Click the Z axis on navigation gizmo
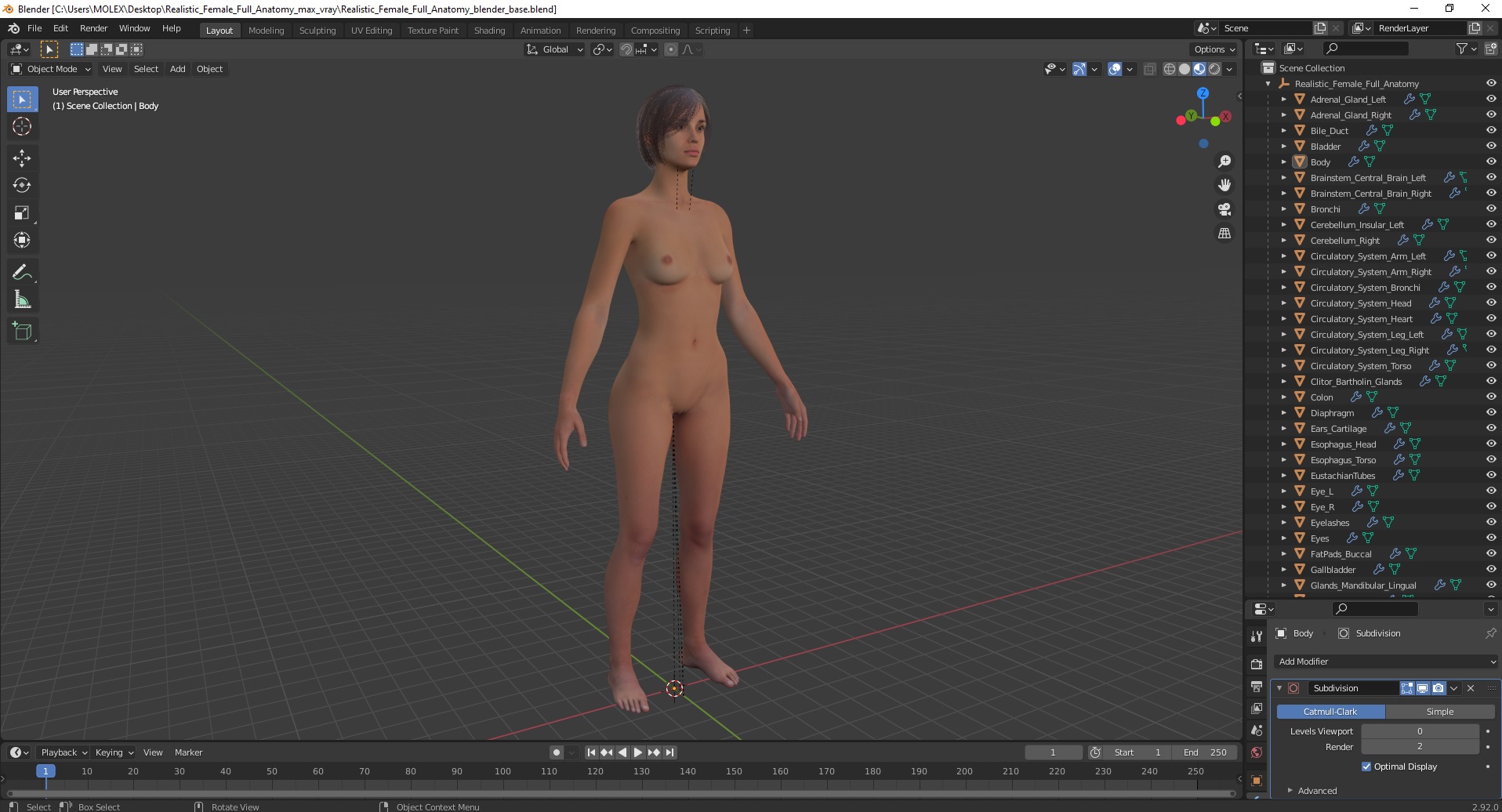This screenshot has width=1502, height=812. (x=1203, y=92)
